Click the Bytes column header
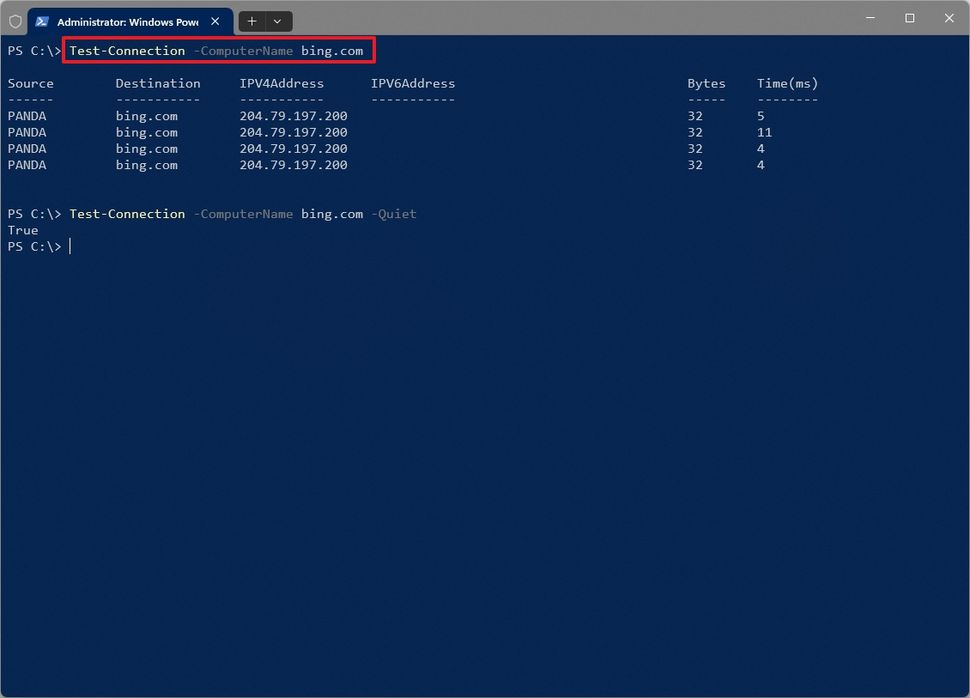 point(706,83)
